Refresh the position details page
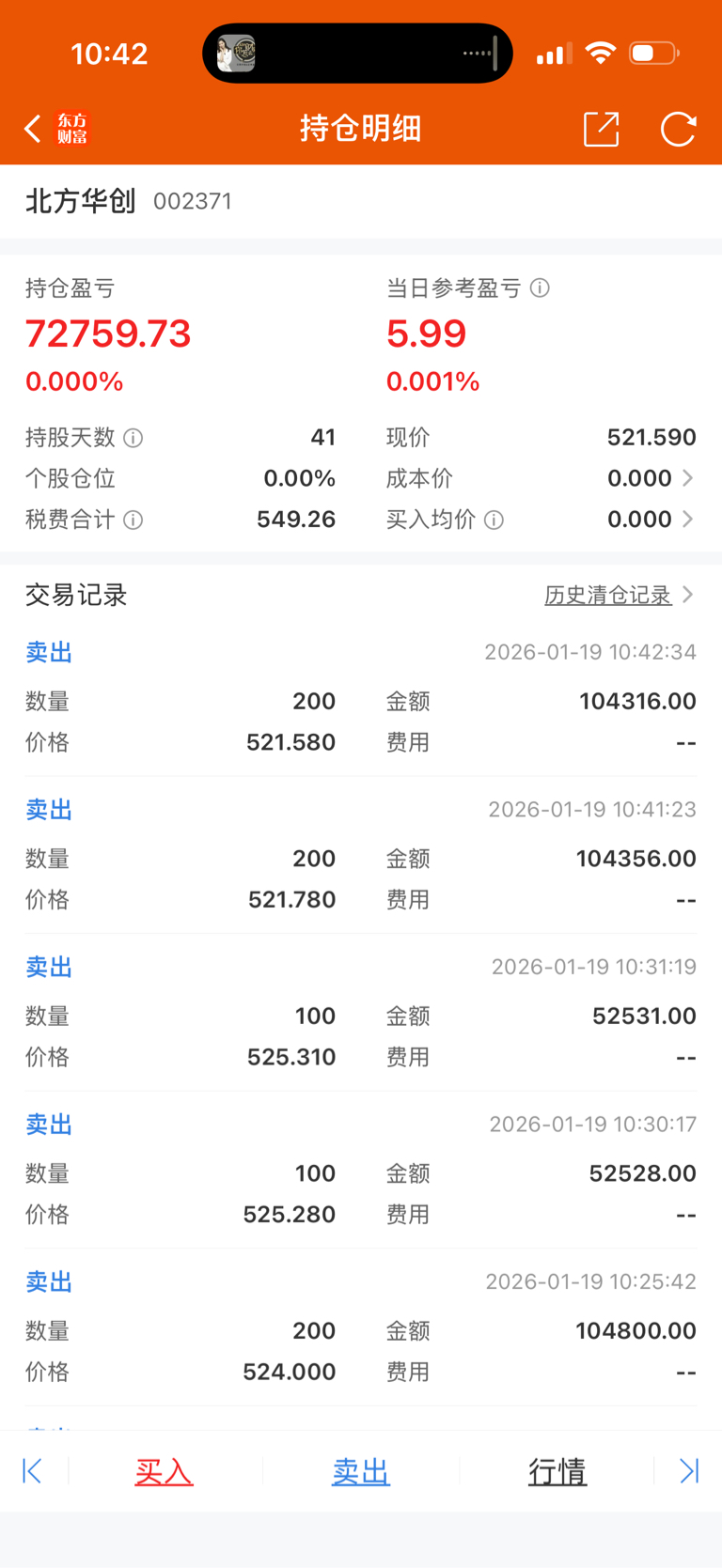Viewport: 722px width, 1568px height. [x=678, y=129]
